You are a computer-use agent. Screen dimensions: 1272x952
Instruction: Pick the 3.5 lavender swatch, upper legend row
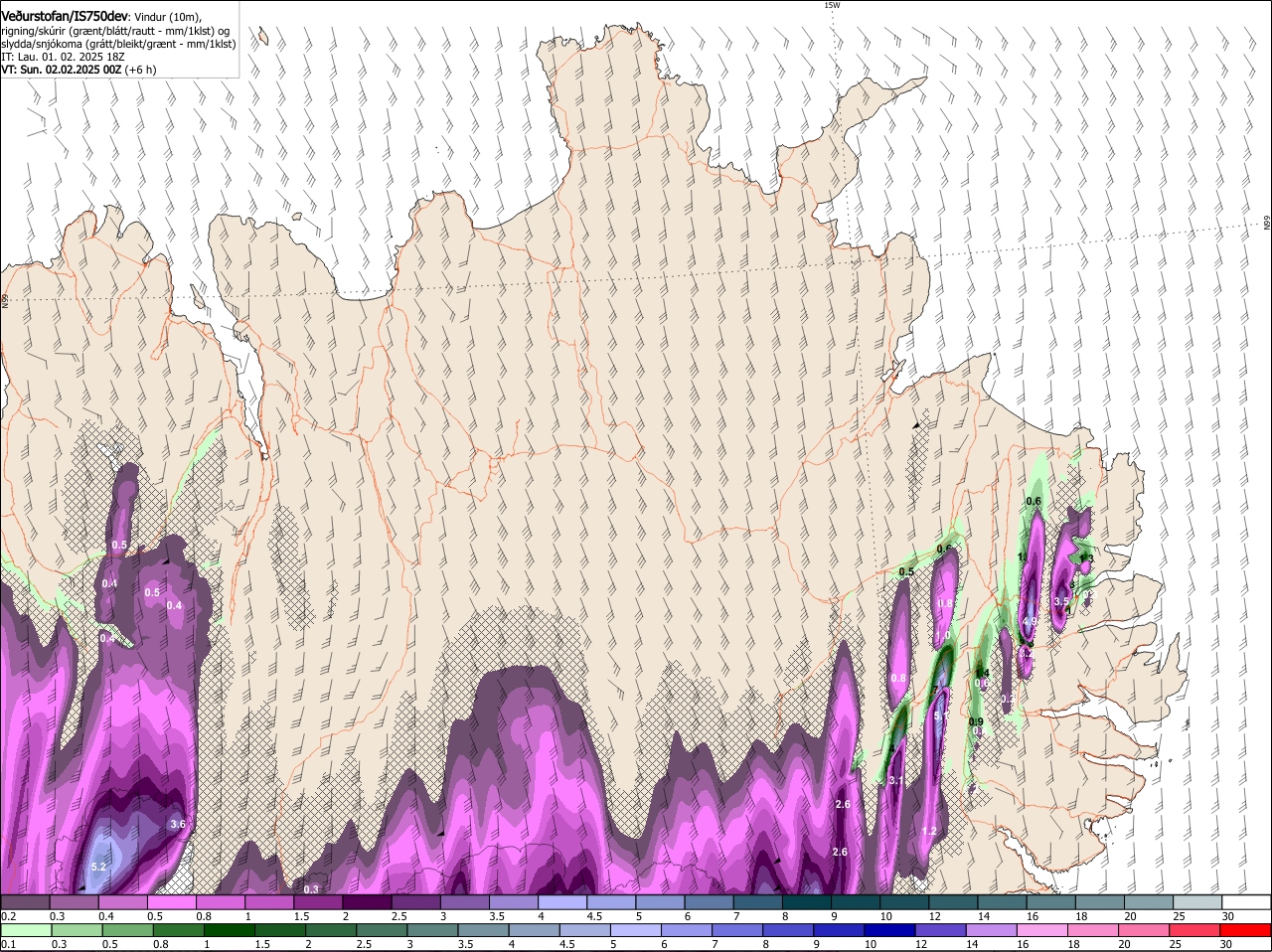(513, 901)
